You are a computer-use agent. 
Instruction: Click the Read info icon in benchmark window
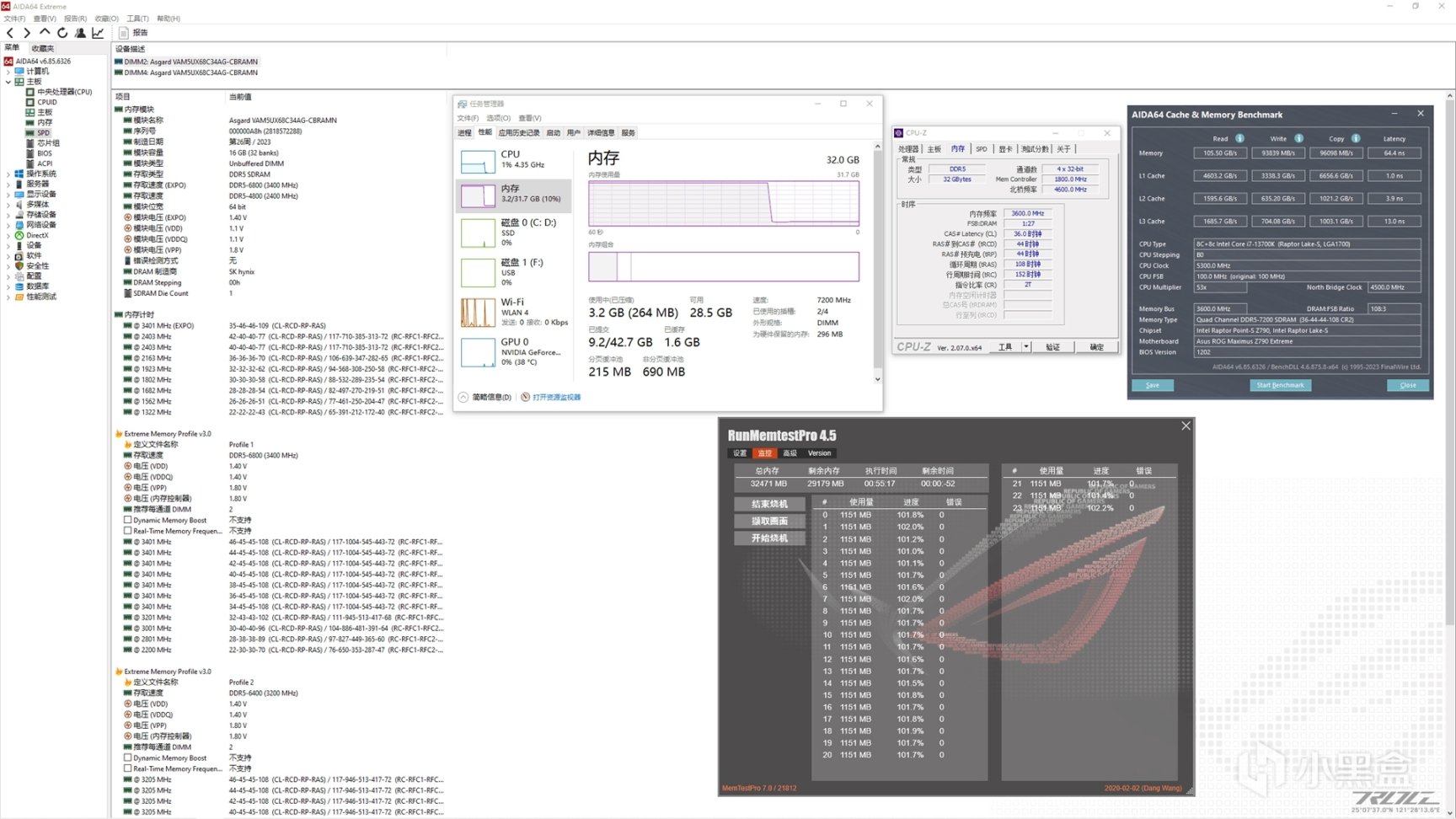[1239, 138]
